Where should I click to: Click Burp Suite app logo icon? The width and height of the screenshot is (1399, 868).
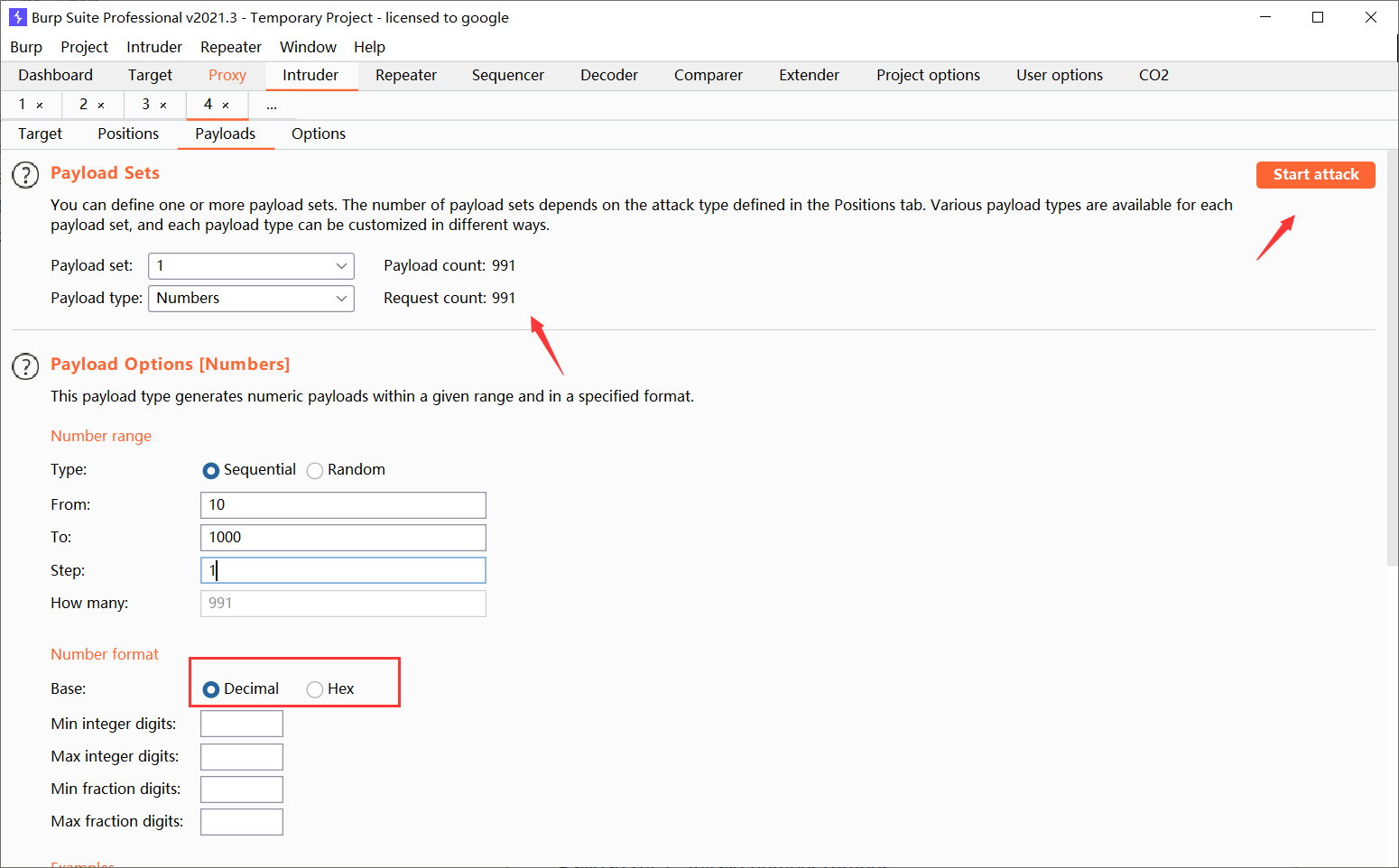[x=17, y=17]
